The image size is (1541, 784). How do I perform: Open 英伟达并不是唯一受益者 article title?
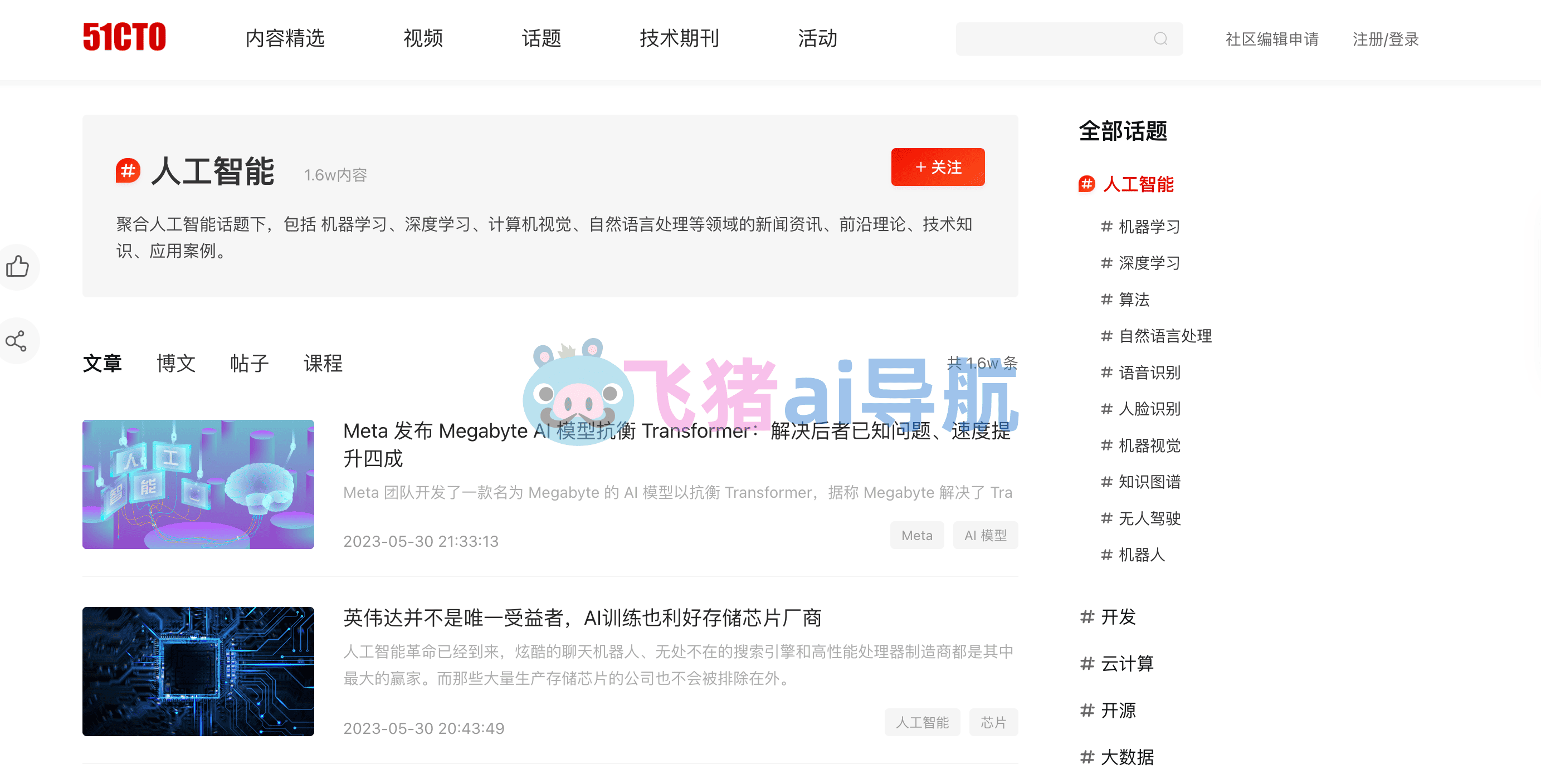tap(582, 618)
